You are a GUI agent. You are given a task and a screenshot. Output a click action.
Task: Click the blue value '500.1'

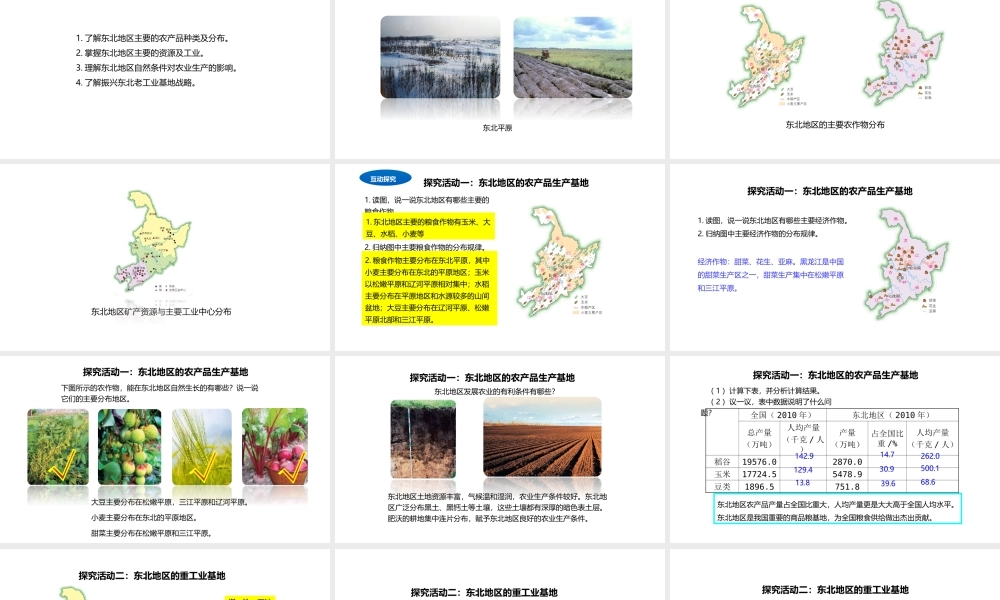pos(930,469)
